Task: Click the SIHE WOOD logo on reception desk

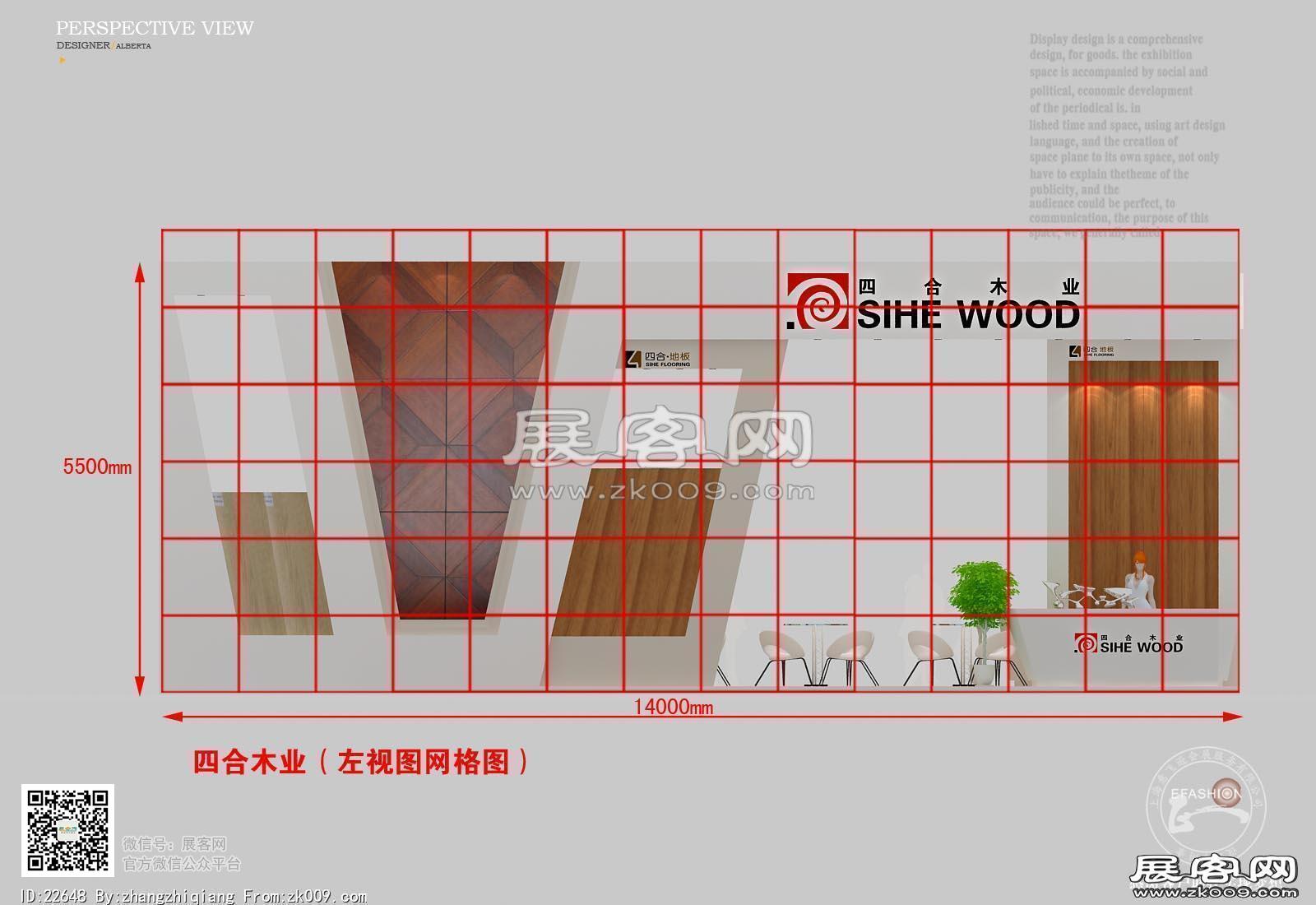Action: [1128, 643]
